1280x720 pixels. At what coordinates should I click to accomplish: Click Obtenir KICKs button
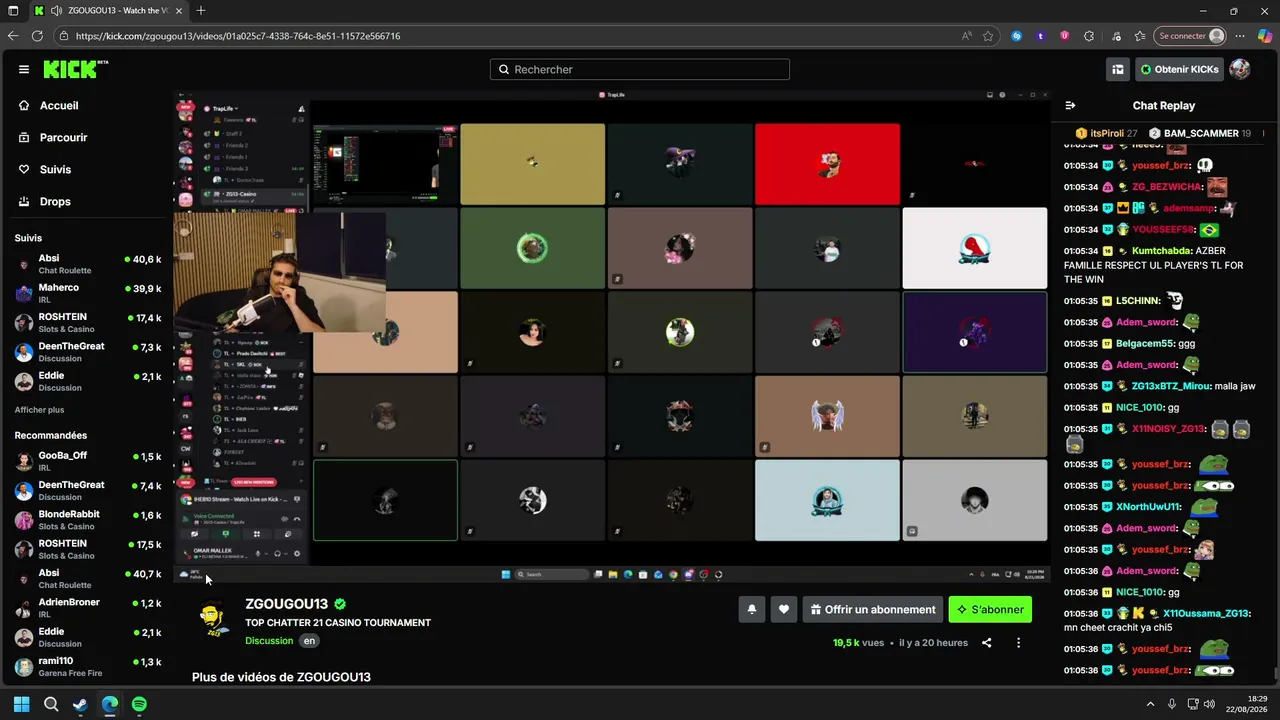(1179, 69)
